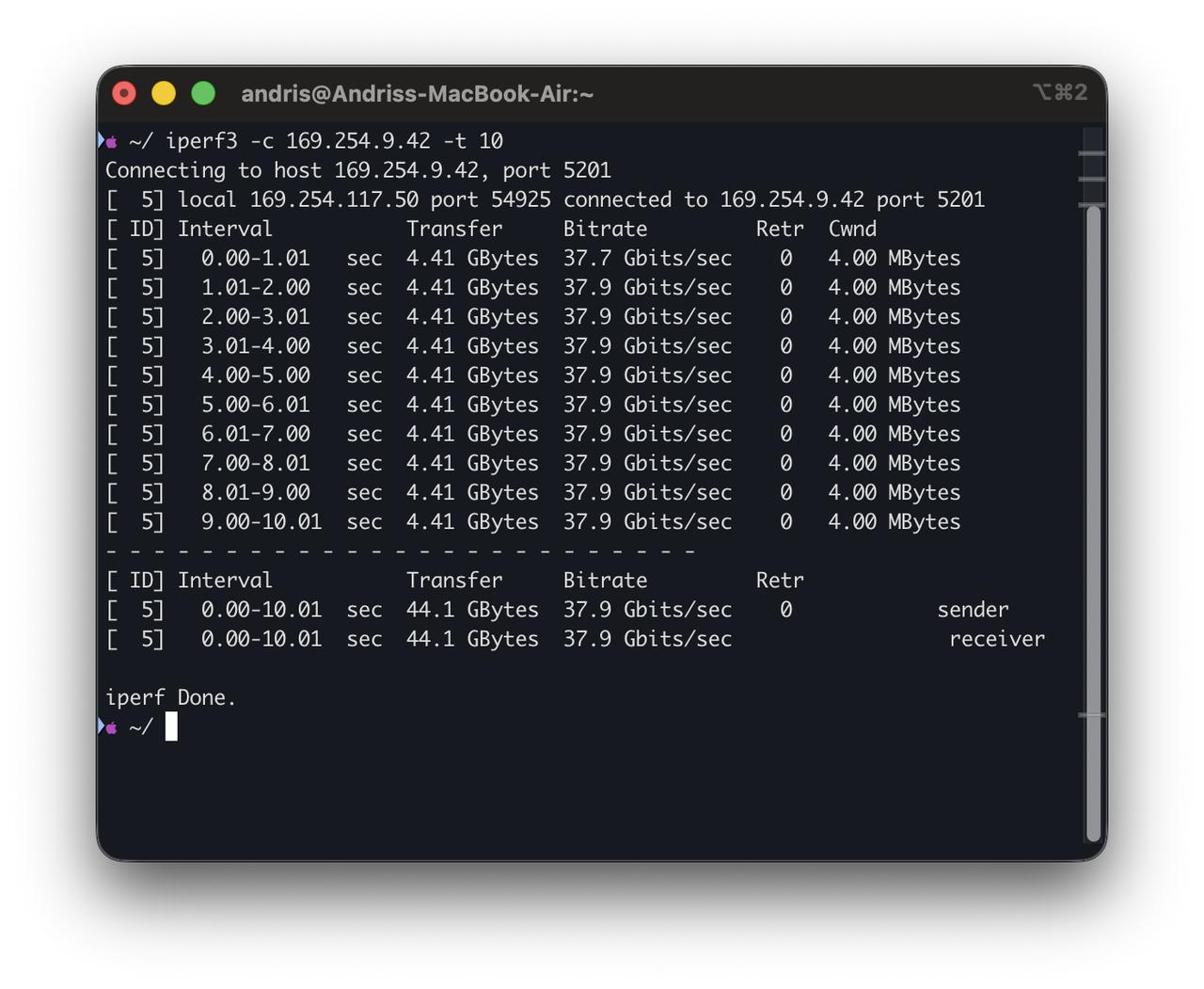Click the 44.1 GBytes value in sender row
Screen dimensions: 1204x989
(472, 610)
